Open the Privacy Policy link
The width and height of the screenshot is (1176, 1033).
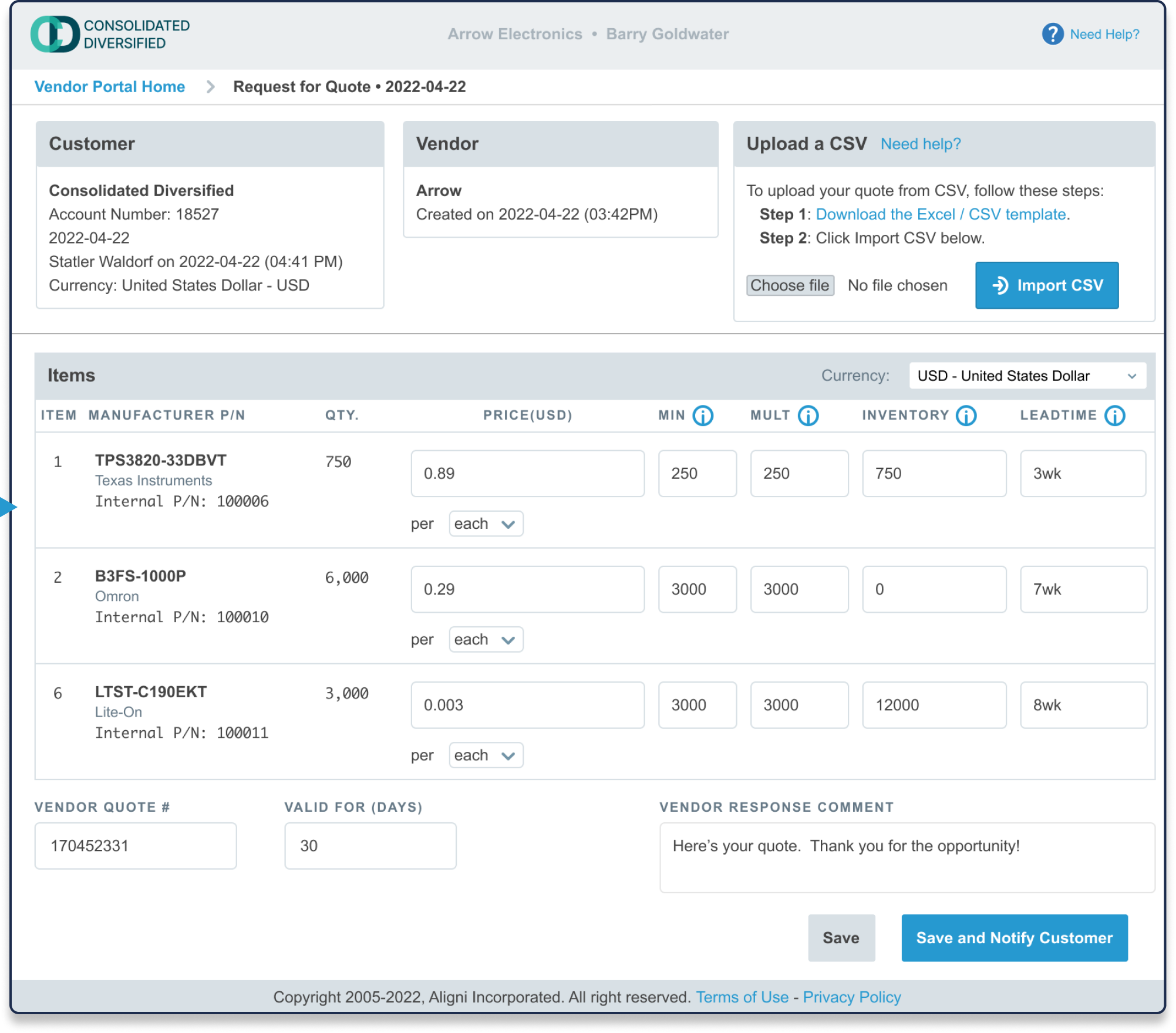coord(851,997)
